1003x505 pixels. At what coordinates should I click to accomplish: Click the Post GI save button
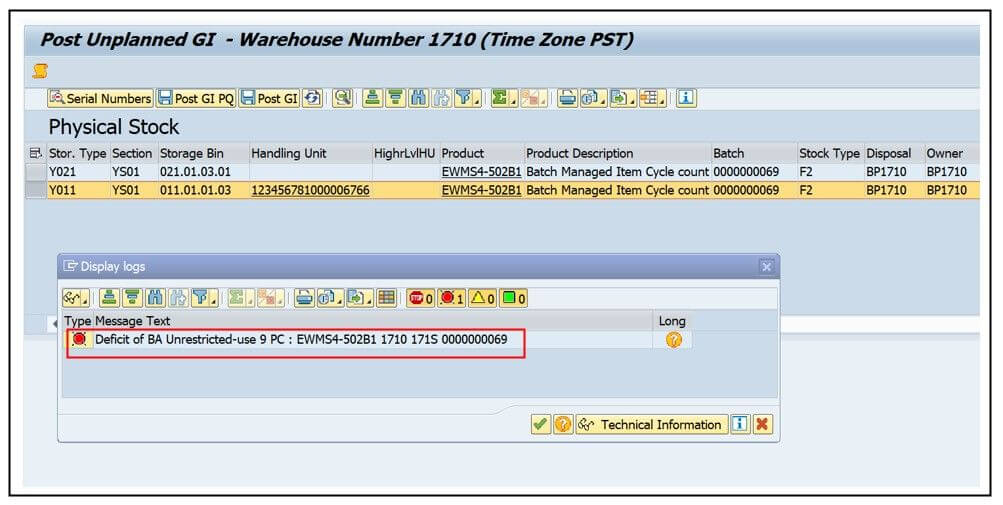click(269, 99)
